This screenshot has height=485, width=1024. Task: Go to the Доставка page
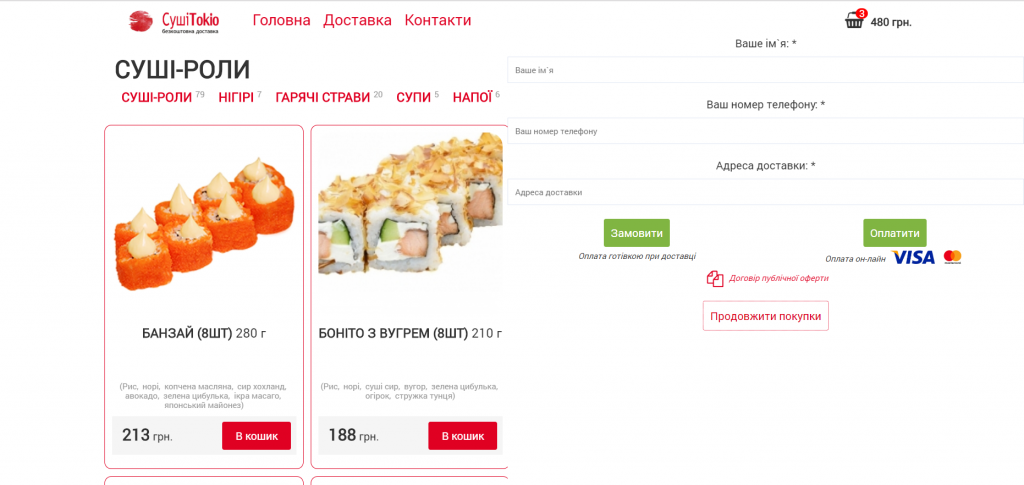[x=357, y=20]
